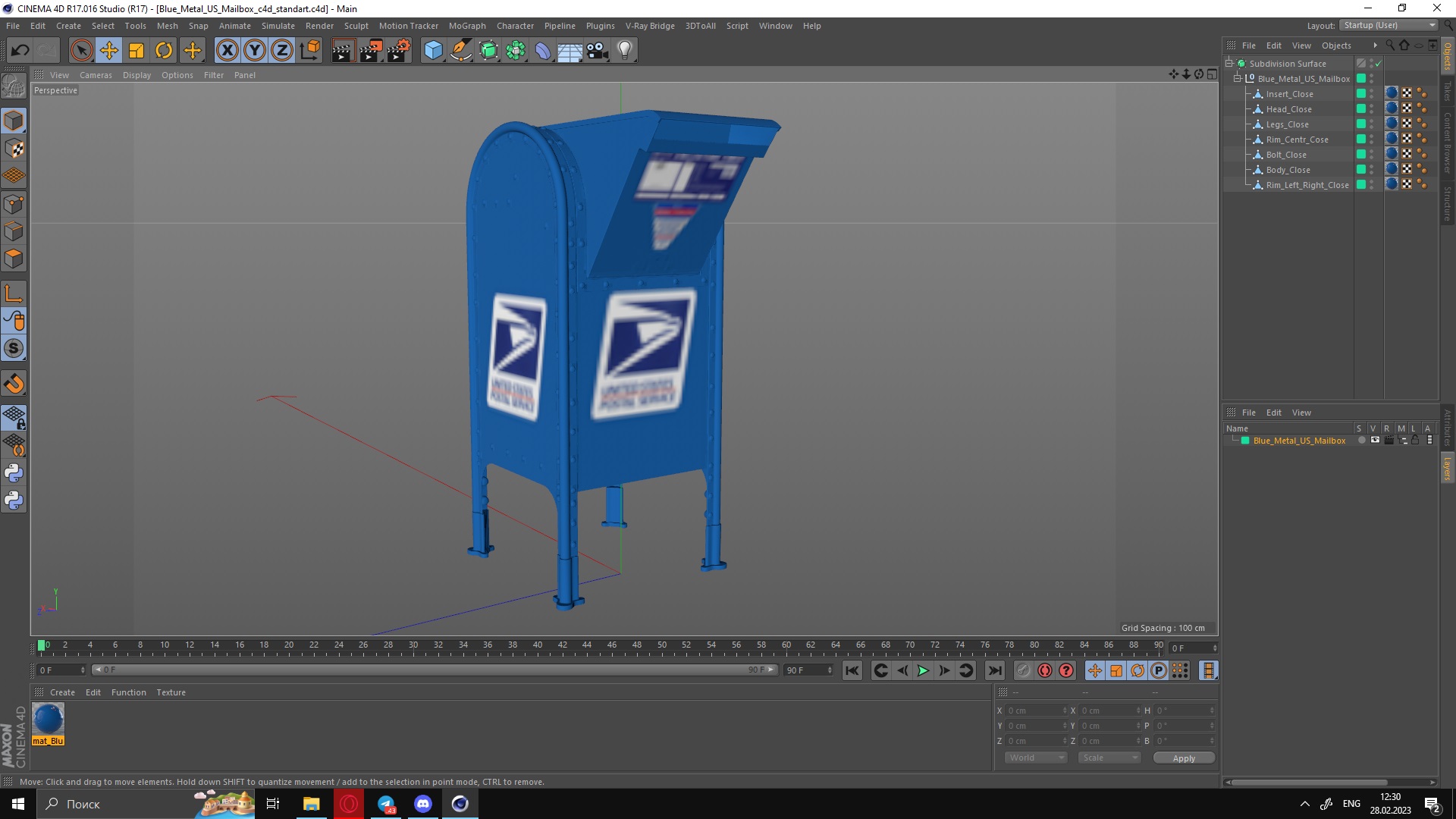Open the deformer (bend) icon
The image size is (1456, 819).
(544, 51)
